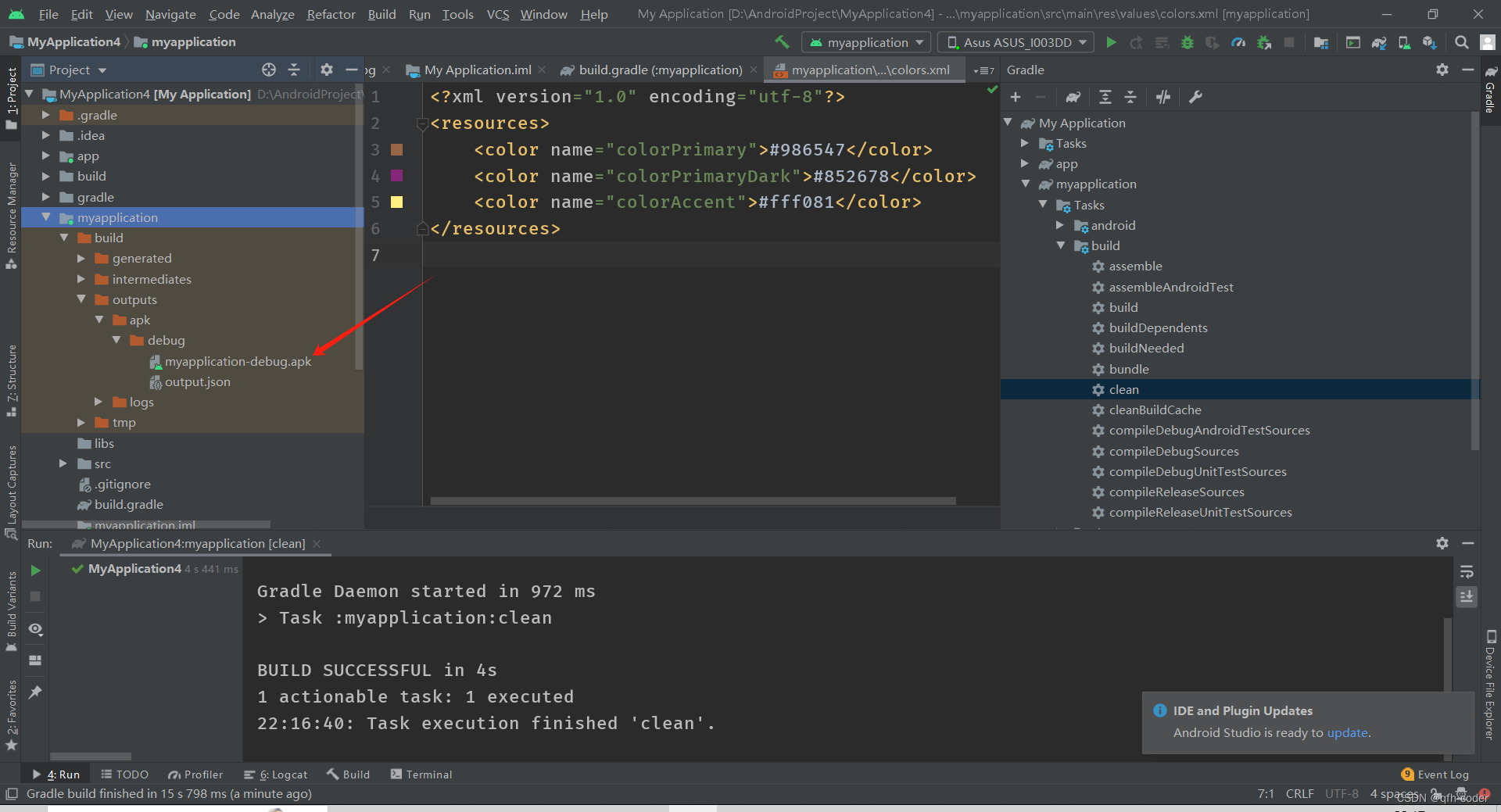1501x812 pixels.
Task: Open Gradle build tool settings wrench
Action: click(1195, 97)
